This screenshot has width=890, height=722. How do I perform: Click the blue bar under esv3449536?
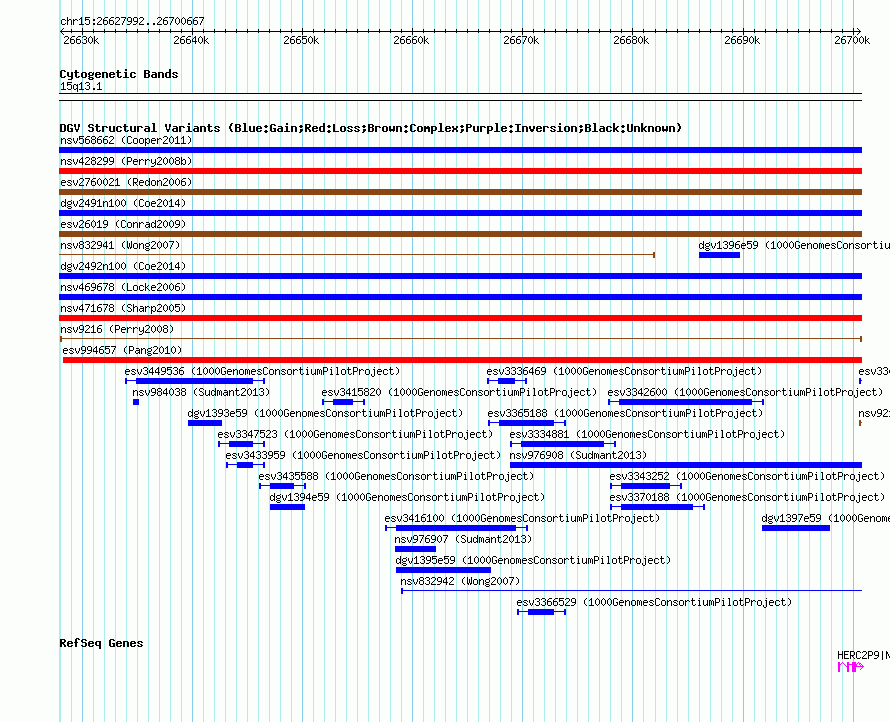[194, 381]
